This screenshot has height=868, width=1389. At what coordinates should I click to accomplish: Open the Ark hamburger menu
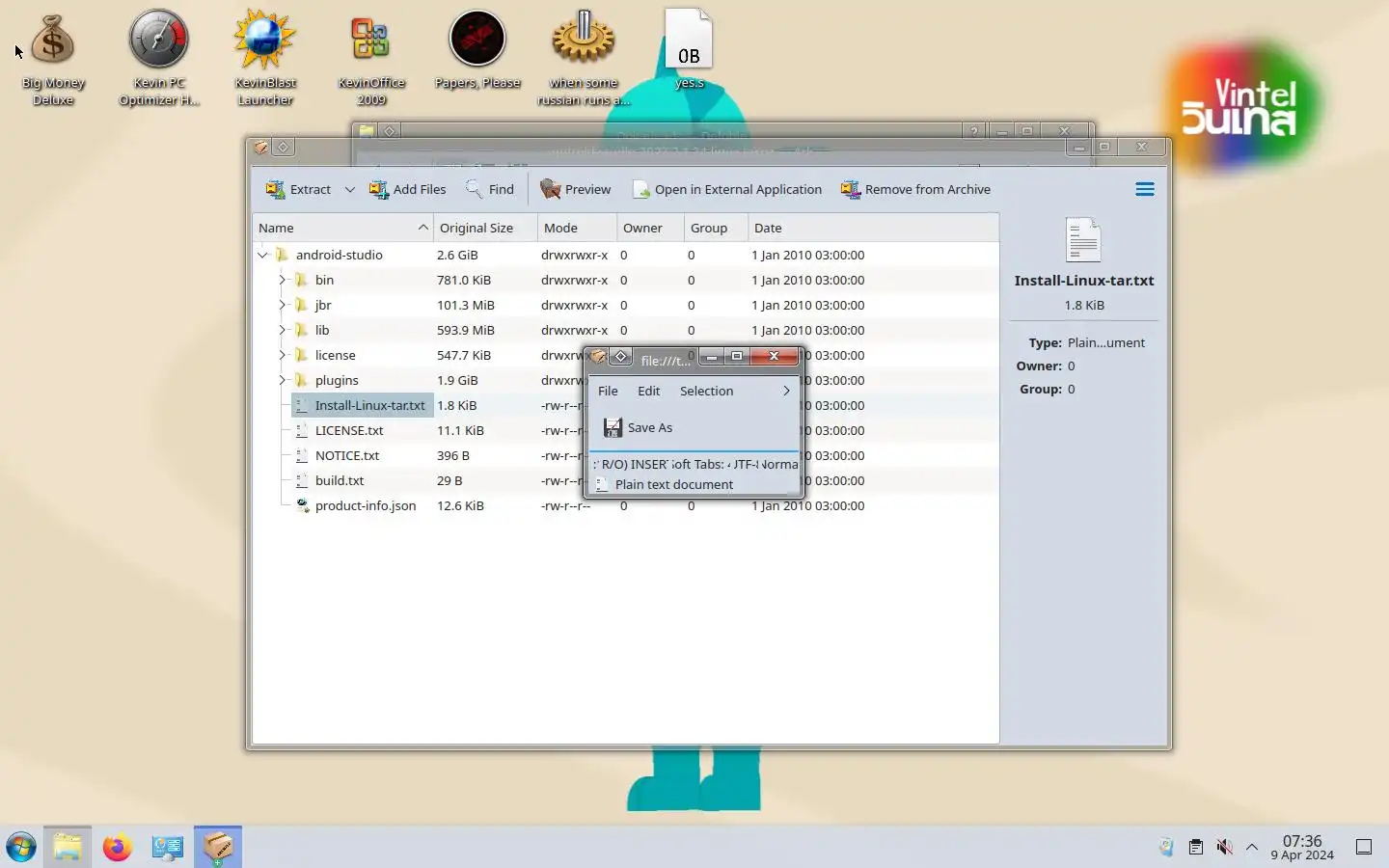pyautogui.click(x=1145, y=189)
